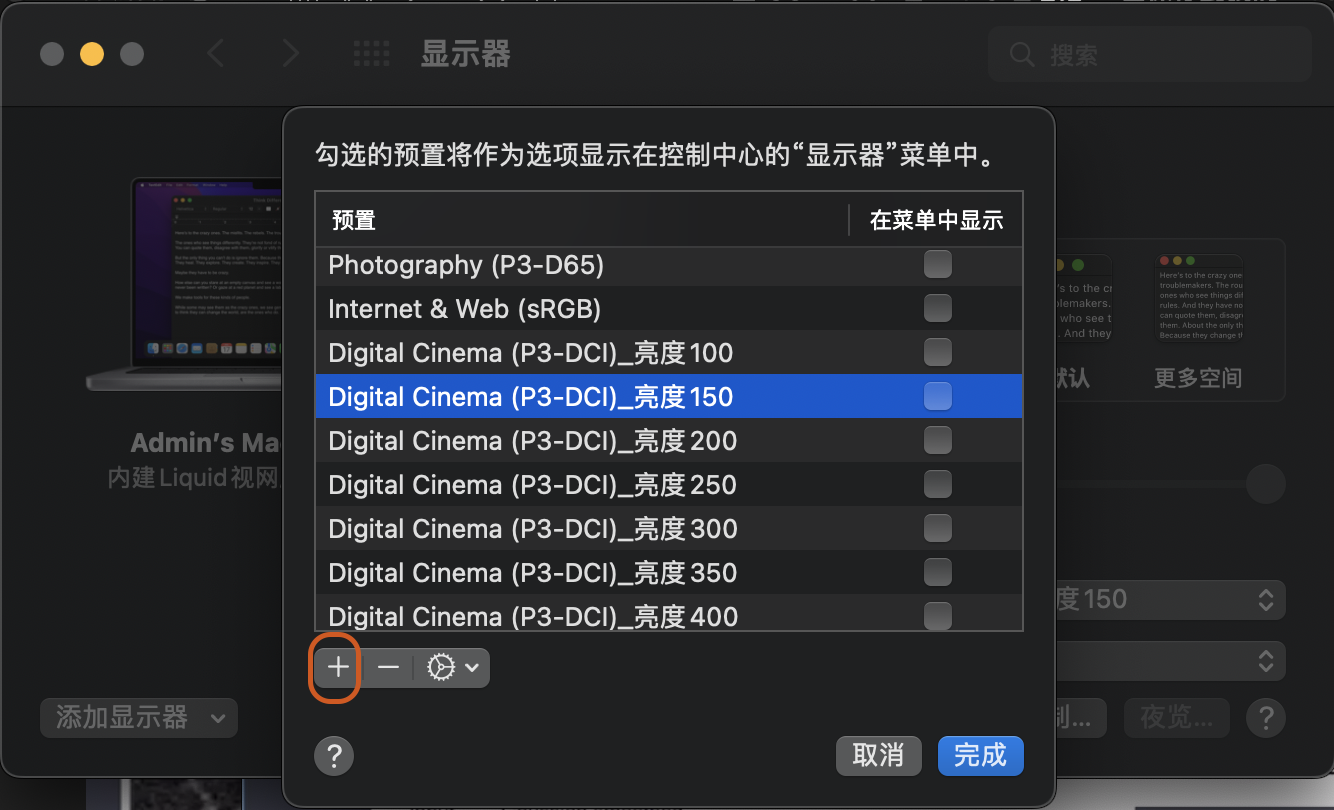The image size is (1334, 810).
Task: Open the 添加显示器 dropdown
Action: pyautogui.click(x=138, y=717)
